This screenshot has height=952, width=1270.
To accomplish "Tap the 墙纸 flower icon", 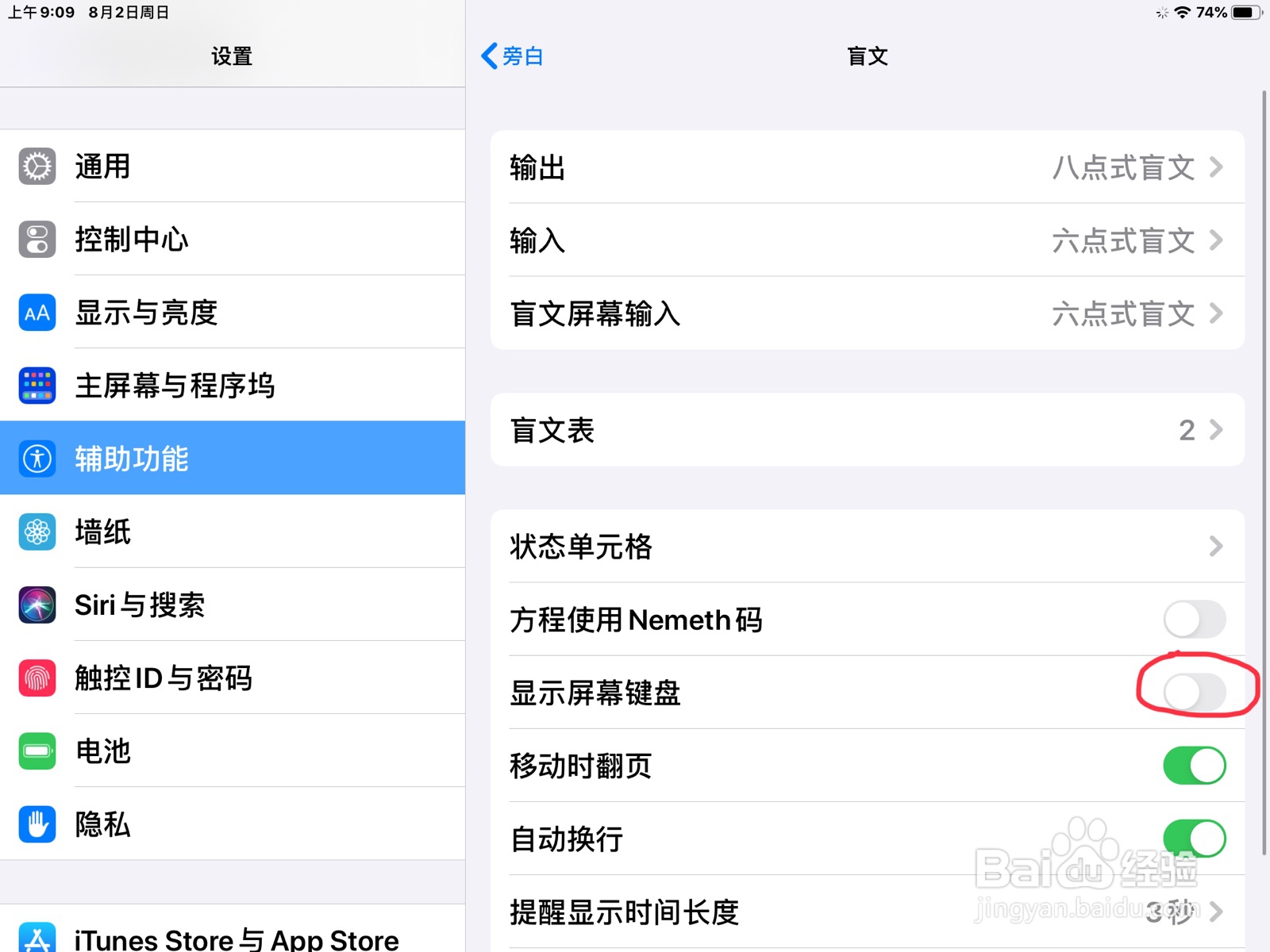I will tap(37, 532).
